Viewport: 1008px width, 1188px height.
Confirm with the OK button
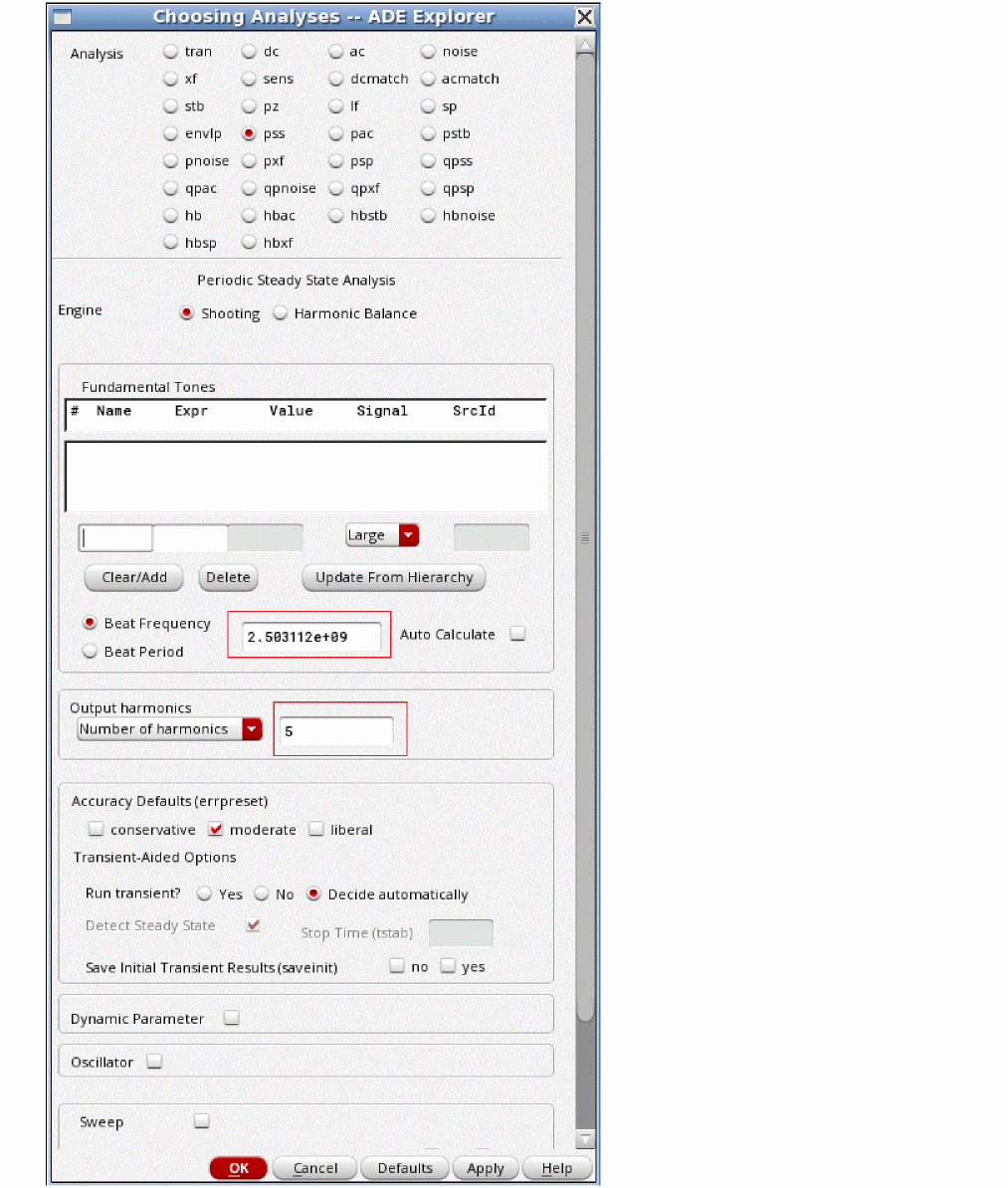[239, 1168]
